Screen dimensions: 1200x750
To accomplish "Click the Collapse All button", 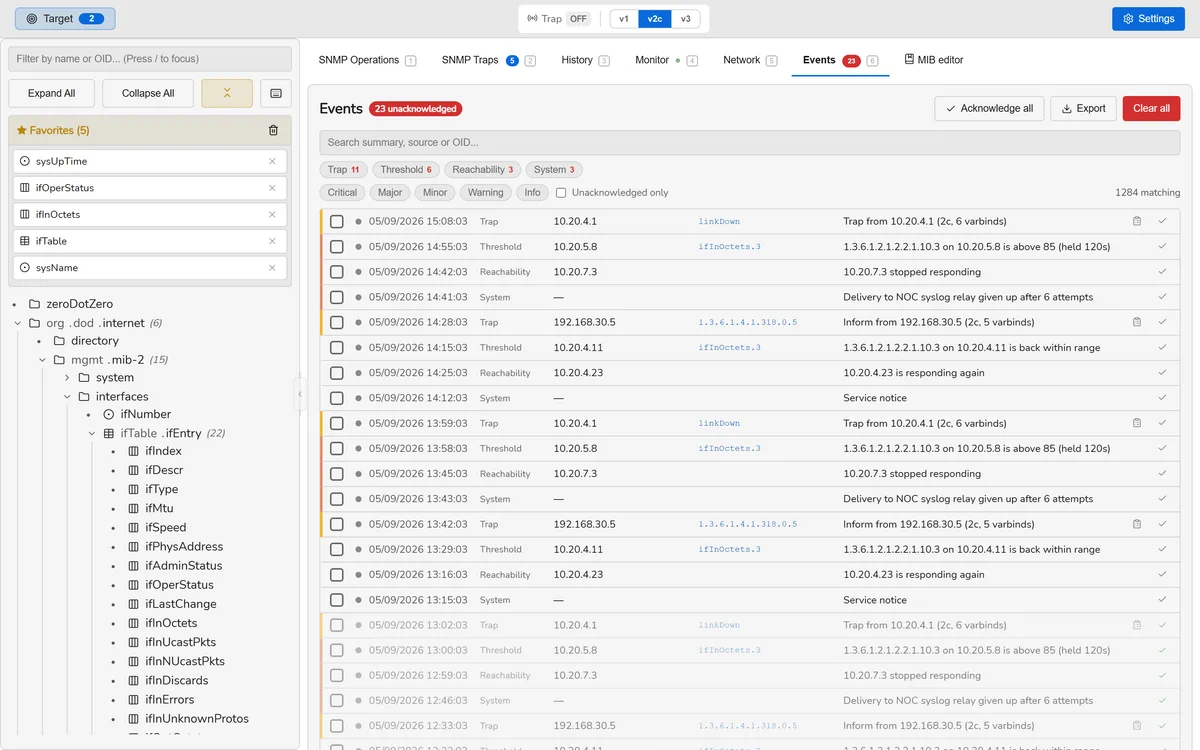I will (x=148, y=93).
